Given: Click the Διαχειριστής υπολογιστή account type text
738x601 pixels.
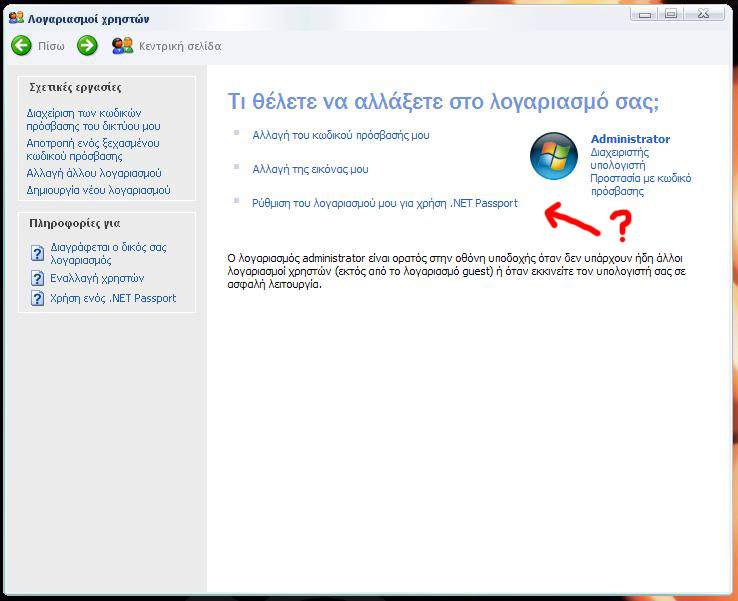Looking at the screenshot, I should (619, 159).
